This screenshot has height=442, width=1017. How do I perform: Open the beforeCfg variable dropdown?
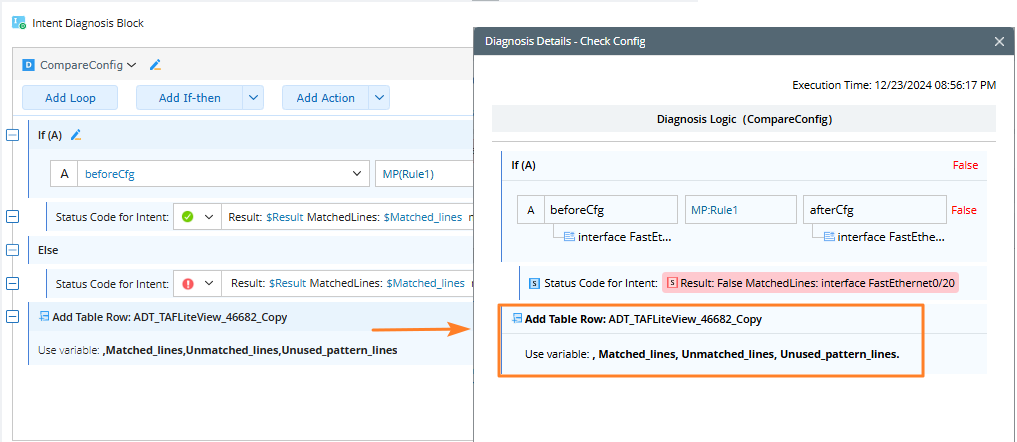(357, 174)
